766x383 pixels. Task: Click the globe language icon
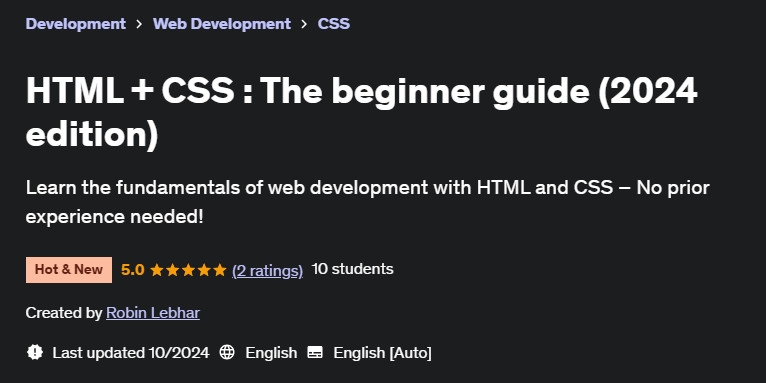(x=227, y=352)
